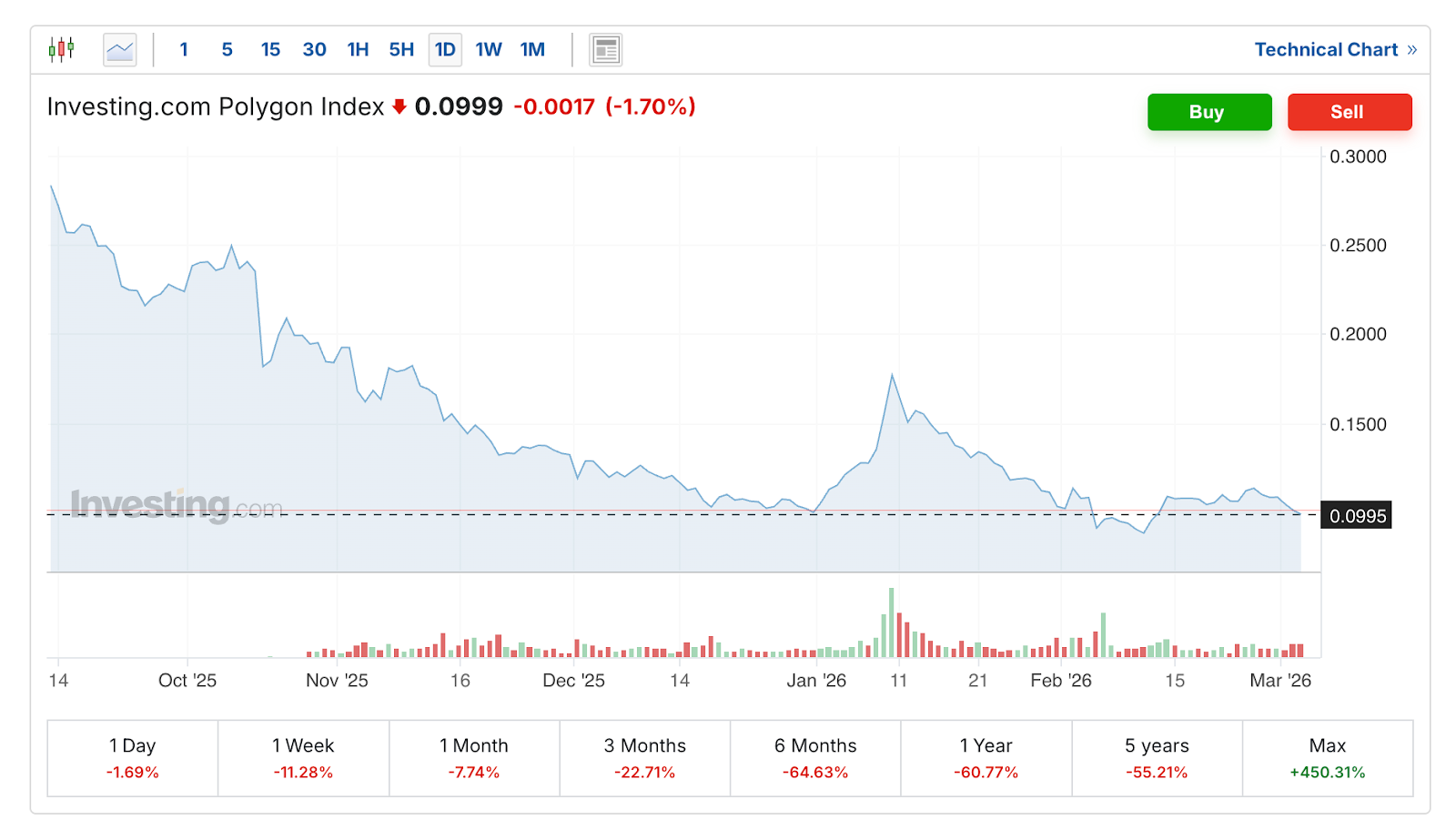
Task: Select the 5H interval
Action: tap(401, 49)
